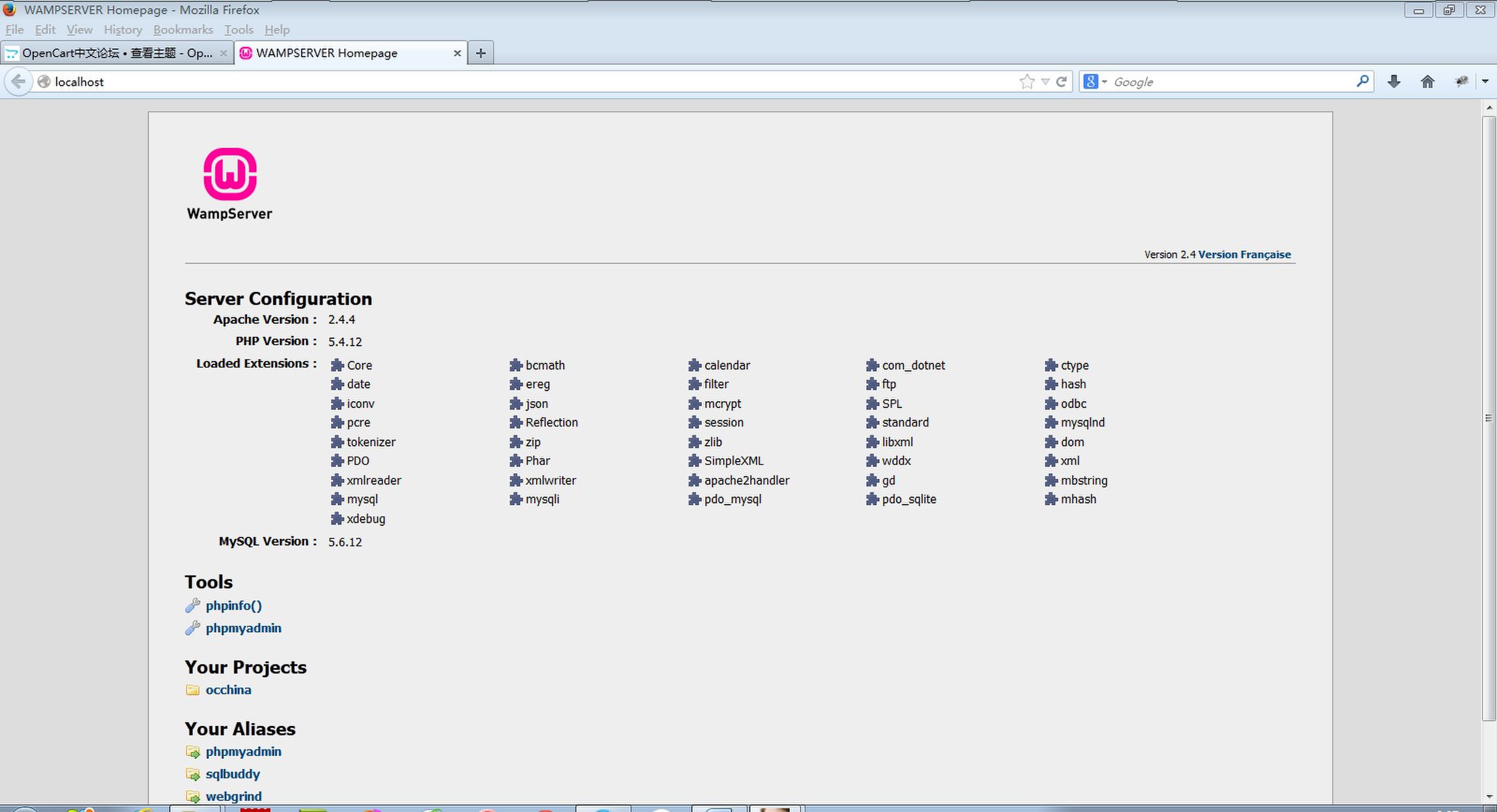
Task: Open phpmyadmin under Tools
Action: point(243,628)
